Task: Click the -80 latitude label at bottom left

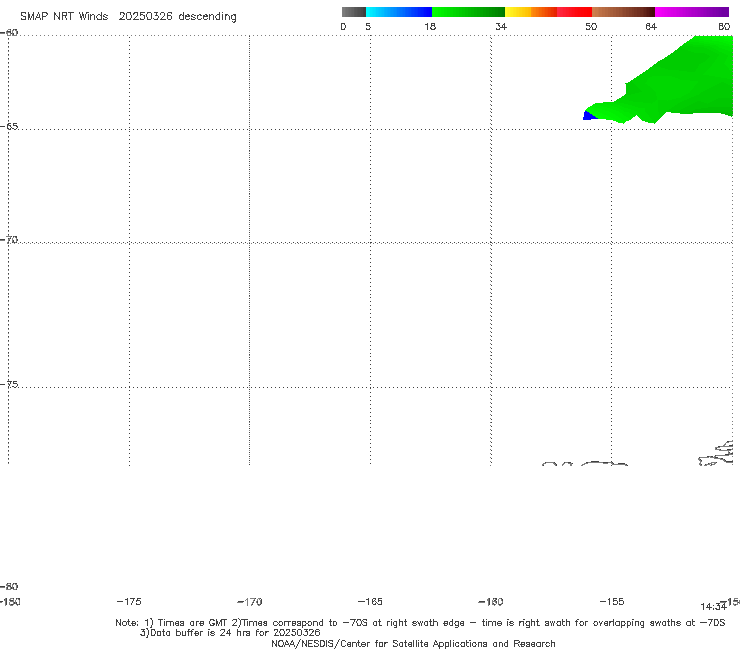Action: tap(9, 586)
